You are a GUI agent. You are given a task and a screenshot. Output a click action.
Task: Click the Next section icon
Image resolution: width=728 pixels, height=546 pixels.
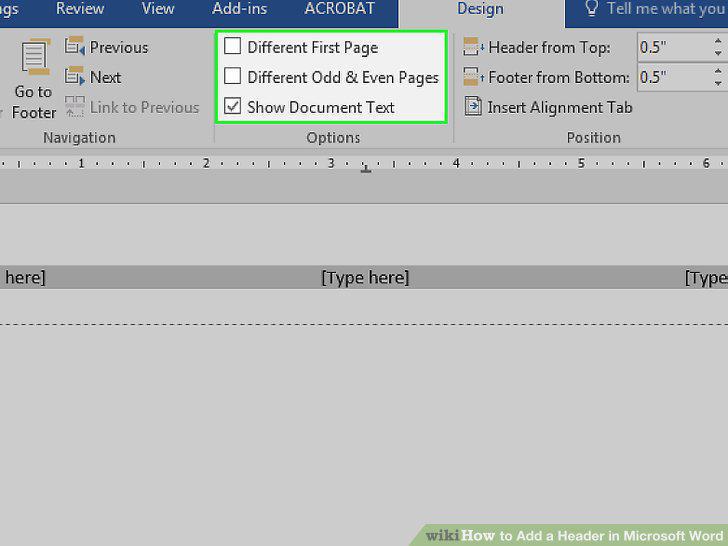[74, 77]
